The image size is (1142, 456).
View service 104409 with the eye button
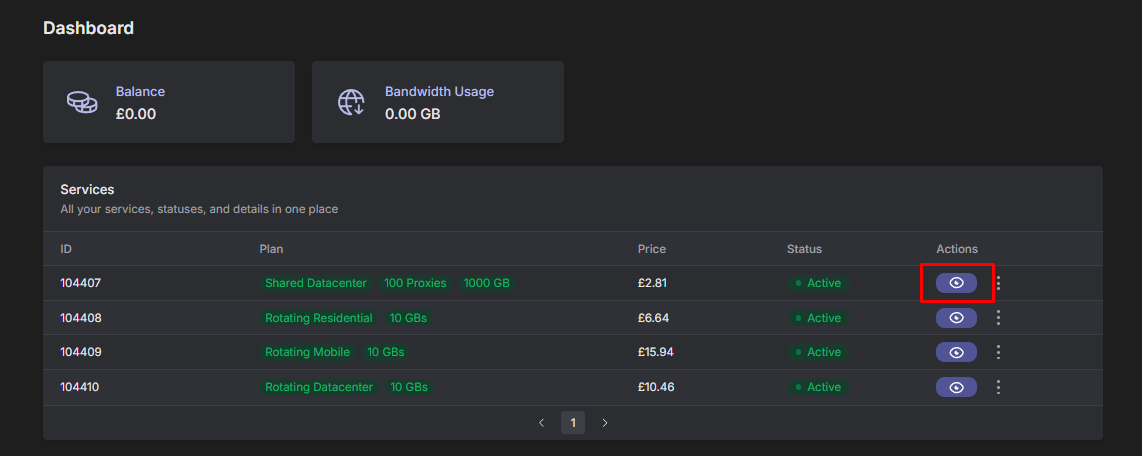pos(956,352)
